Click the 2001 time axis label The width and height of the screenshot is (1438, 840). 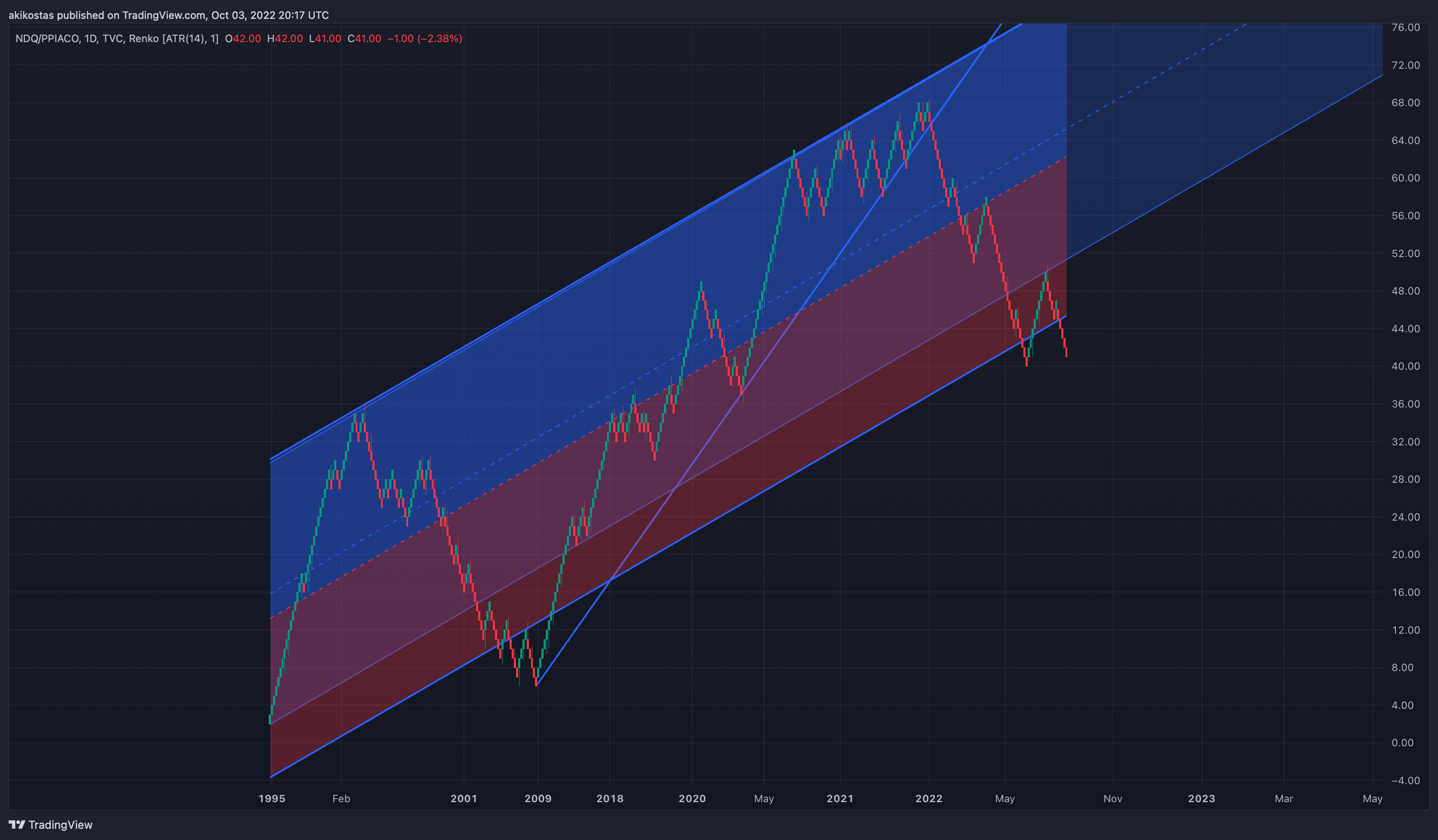(464, 798)
